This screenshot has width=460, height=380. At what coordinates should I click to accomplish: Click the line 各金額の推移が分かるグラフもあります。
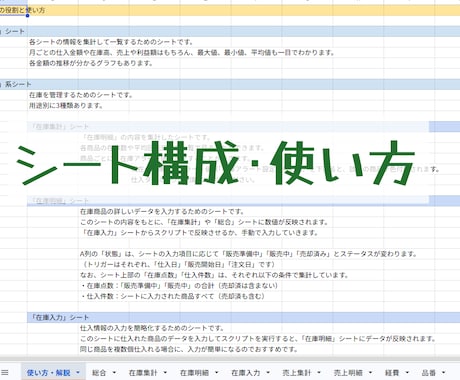point(91,63)
